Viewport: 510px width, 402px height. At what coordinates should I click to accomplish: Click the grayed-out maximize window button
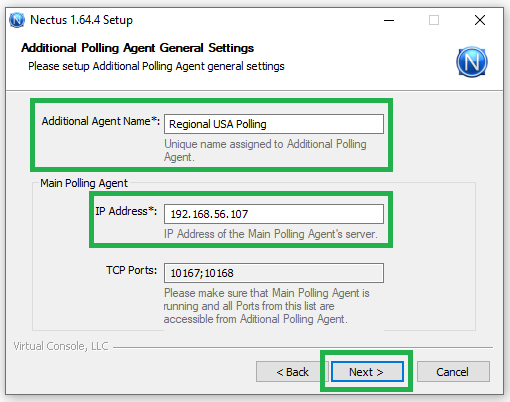(434, 20)
